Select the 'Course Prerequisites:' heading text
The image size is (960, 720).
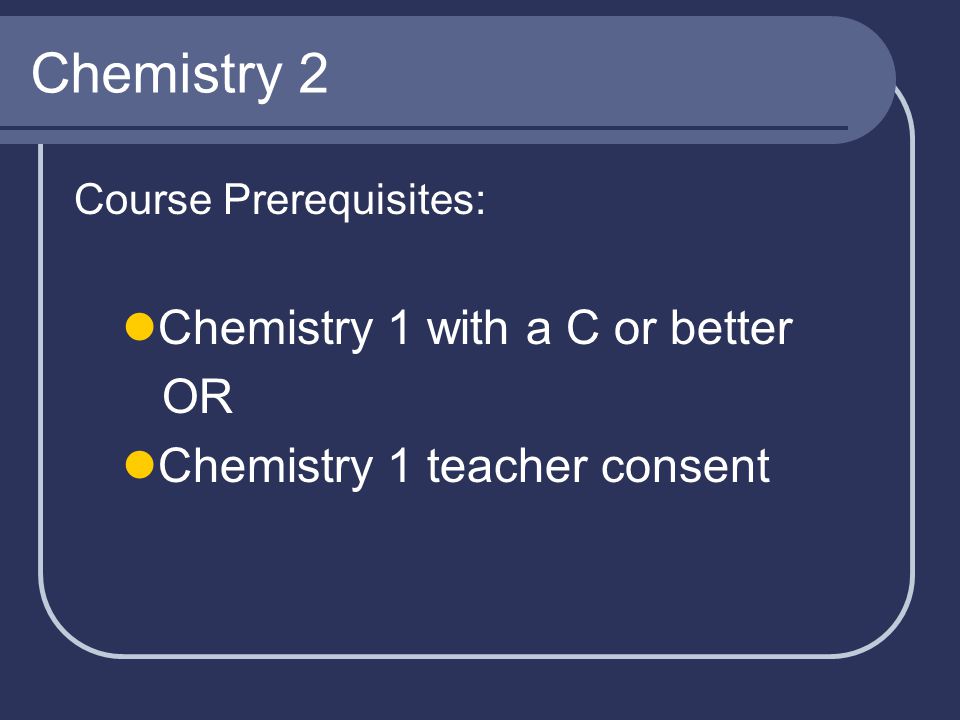click(280, 200)
